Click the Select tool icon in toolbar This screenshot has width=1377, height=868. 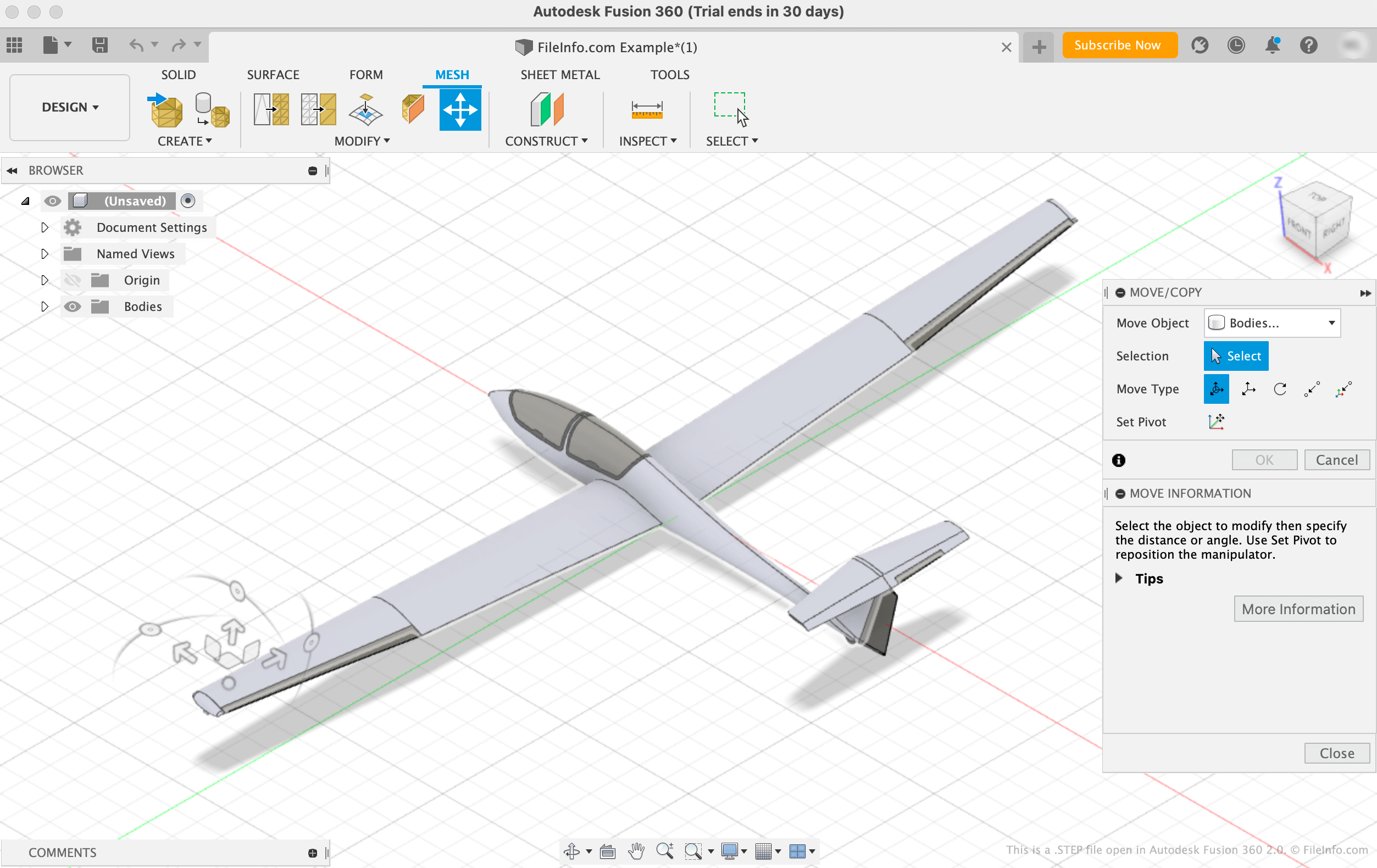(x=731, y=109)
